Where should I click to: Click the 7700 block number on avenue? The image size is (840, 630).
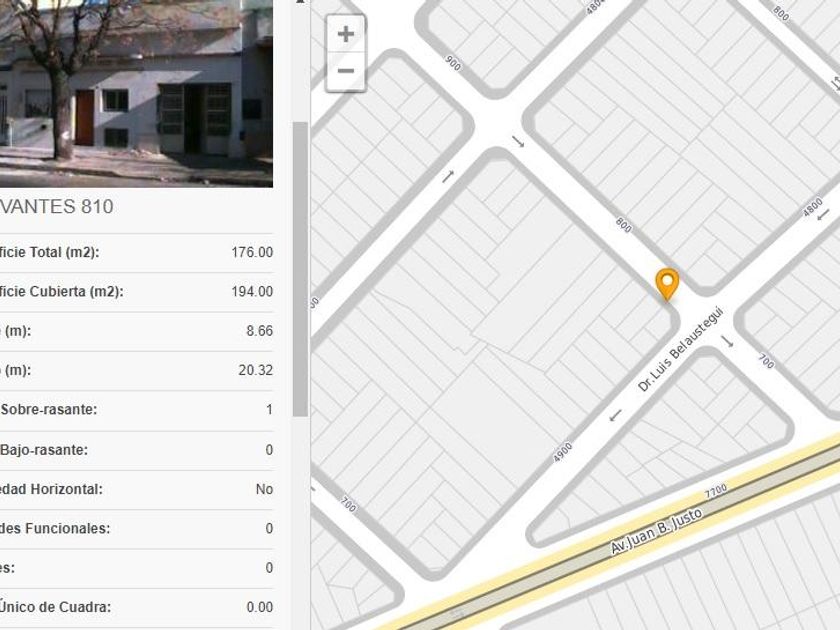(x=716, y=491)
